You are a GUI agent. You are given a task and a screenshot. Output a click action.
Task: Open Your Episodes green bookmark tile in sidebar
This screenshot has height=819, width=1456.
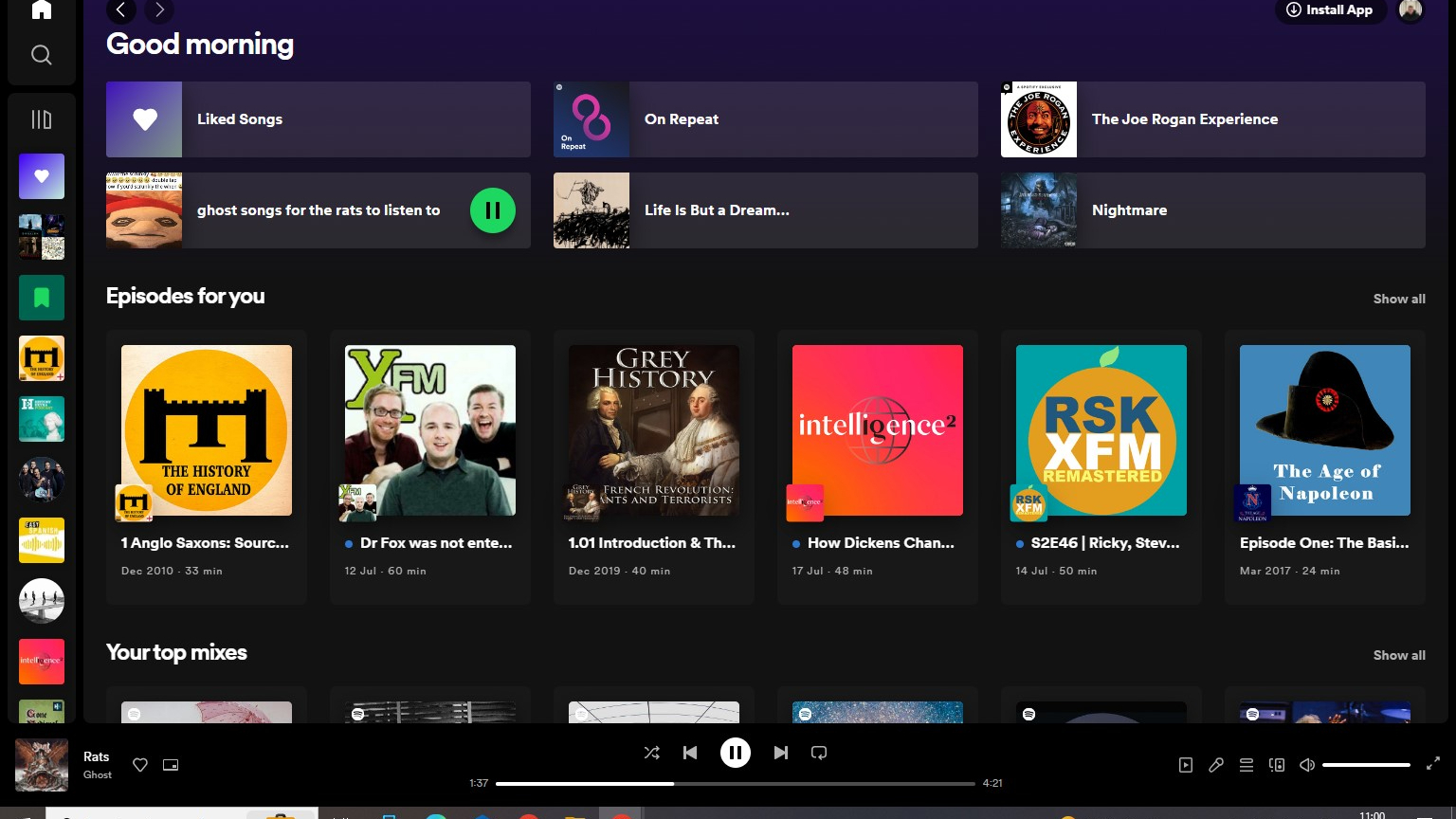point(42,298)
